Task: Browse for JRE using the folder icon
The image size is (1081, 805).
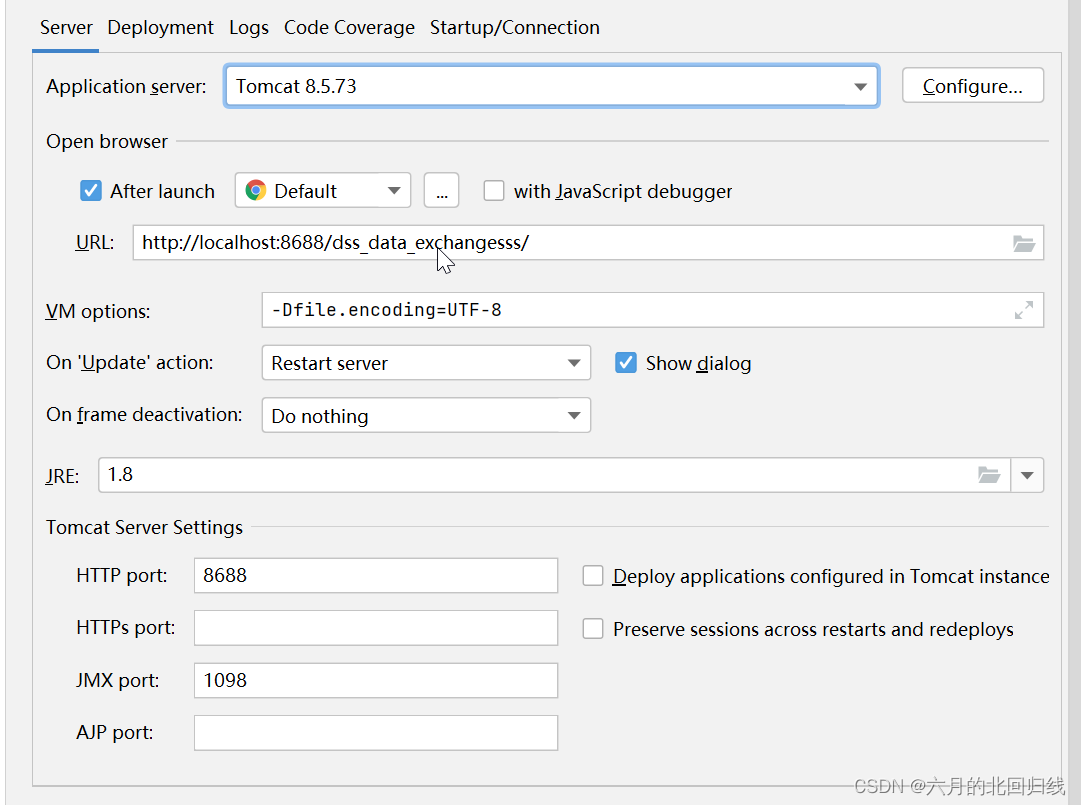Action: 989,475
